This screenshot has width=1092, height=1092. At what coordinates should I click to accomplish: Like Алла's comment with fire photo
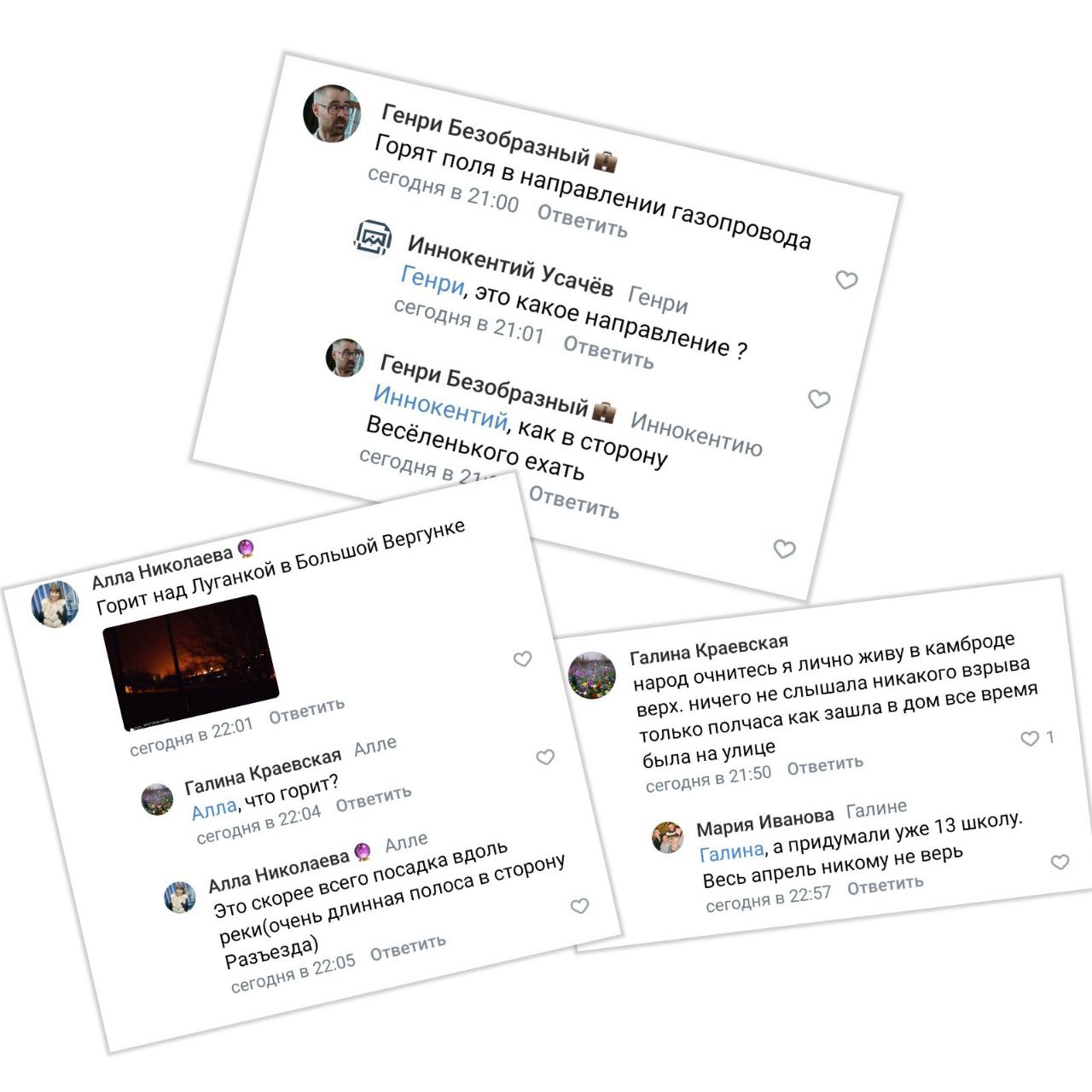point(522,659)
